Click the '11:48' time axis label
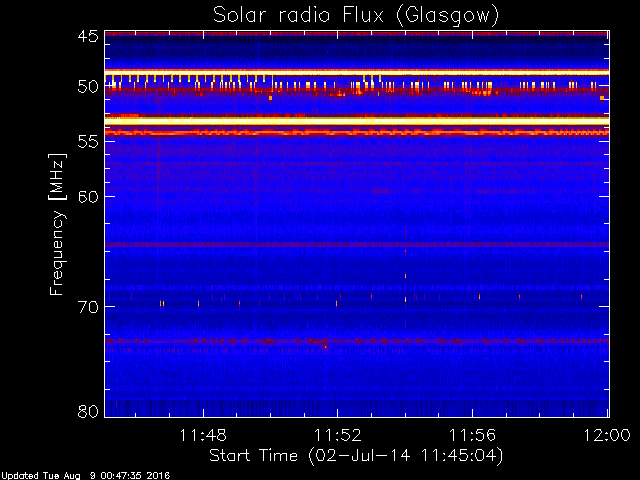Screen dimensions: 640x480 point(203,435)
